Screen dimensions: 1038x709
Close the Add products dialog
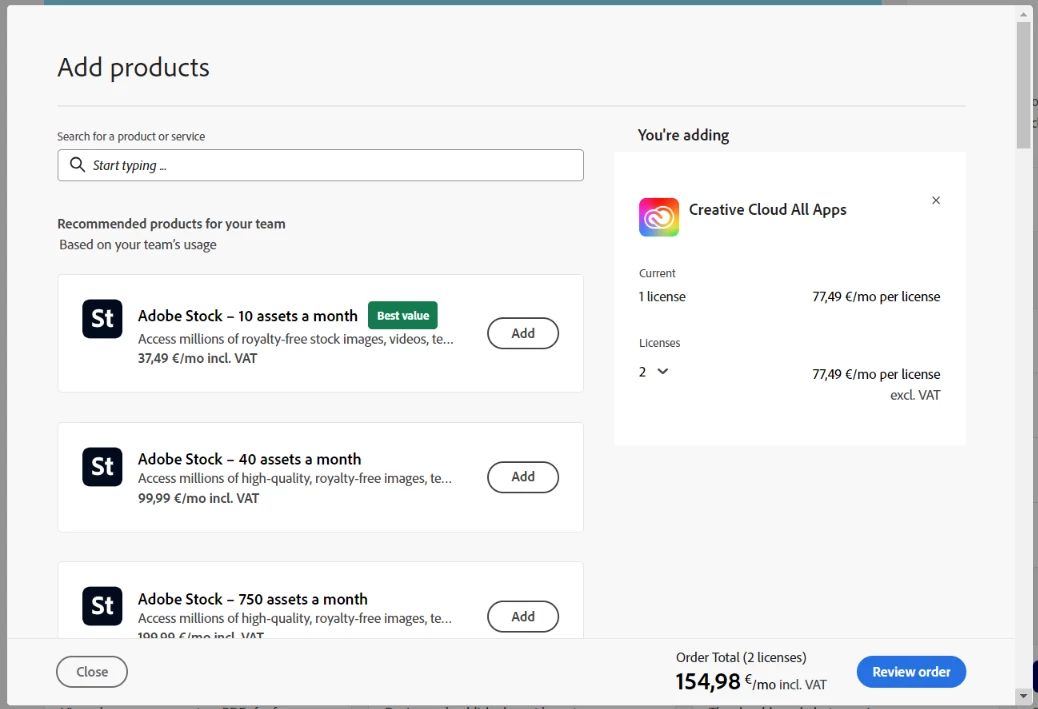pos(92,672)
